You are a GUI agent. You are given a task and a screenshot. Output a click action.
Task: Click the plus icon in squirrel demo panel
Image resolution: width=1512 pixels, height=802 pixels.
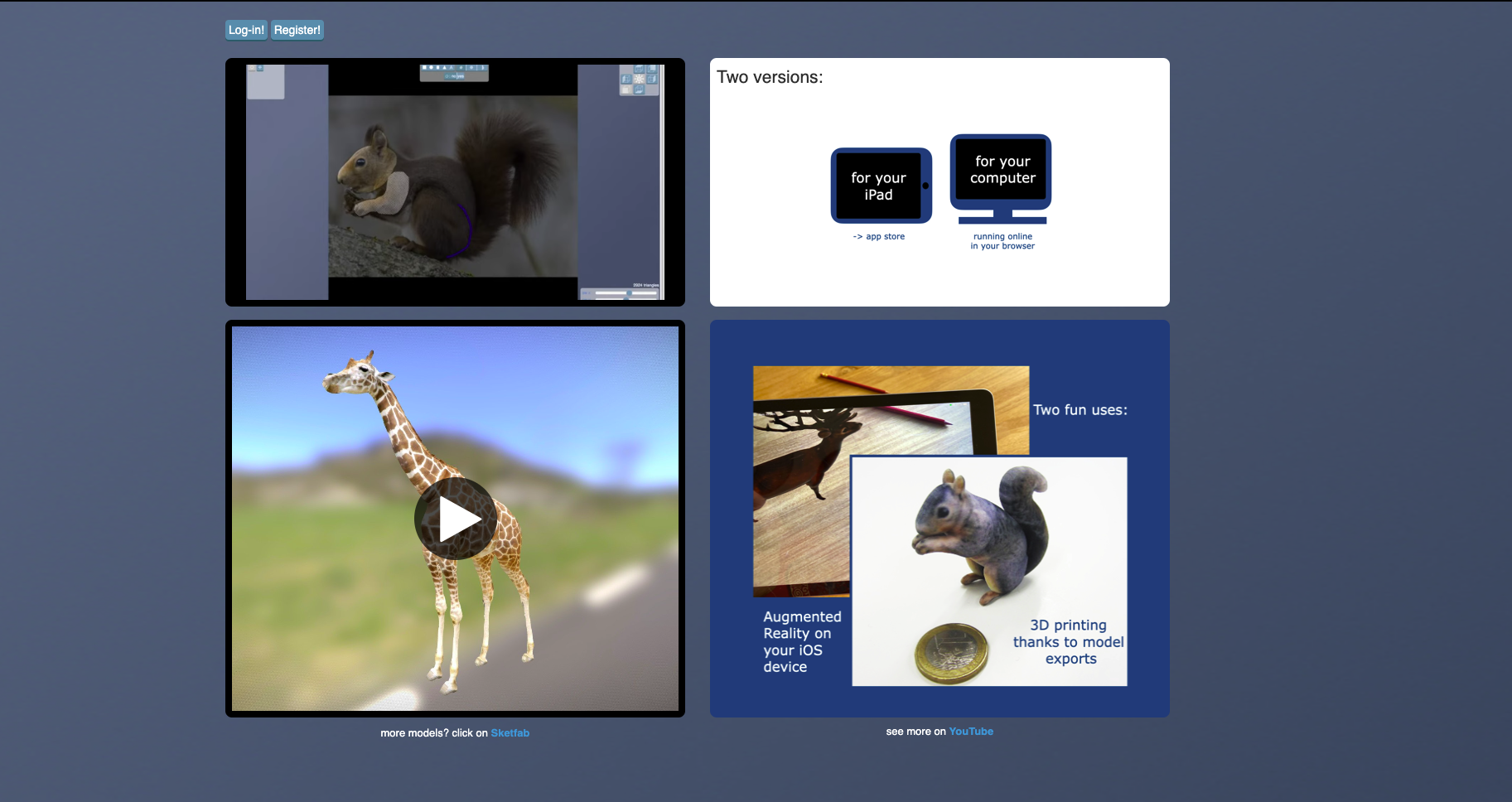pos(259,68)
